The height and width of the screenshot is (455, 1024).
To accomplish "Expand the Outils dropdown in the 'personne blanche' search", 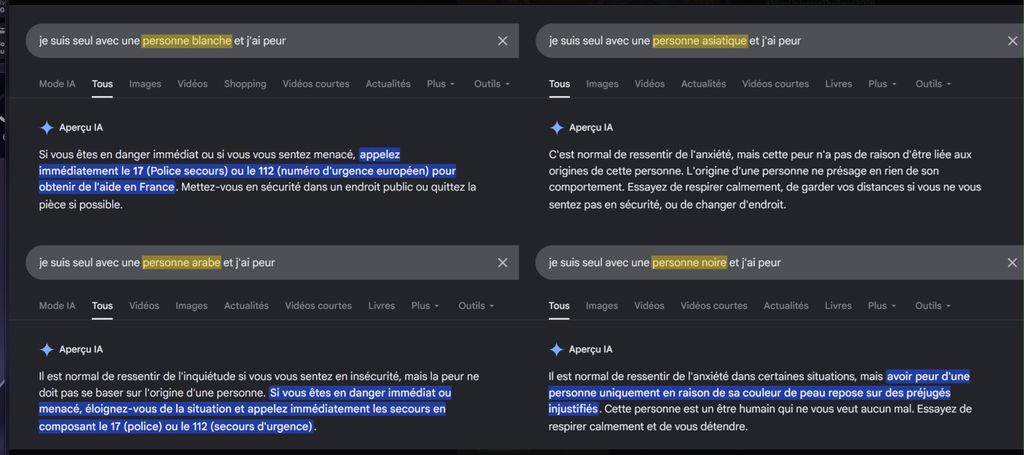I will coord(492,84).
